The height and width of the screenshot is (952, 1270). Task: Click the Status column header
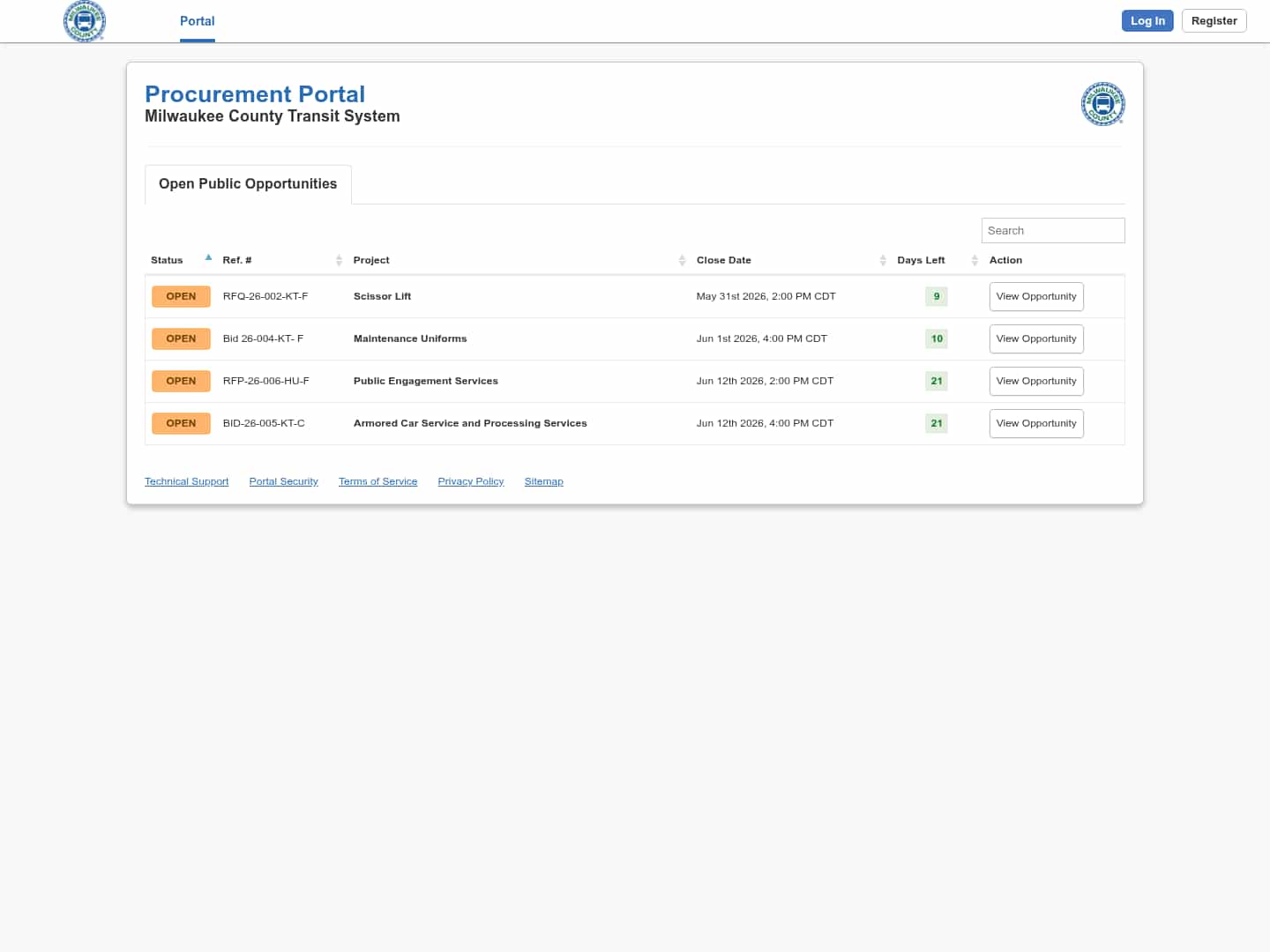pos(167,260)
